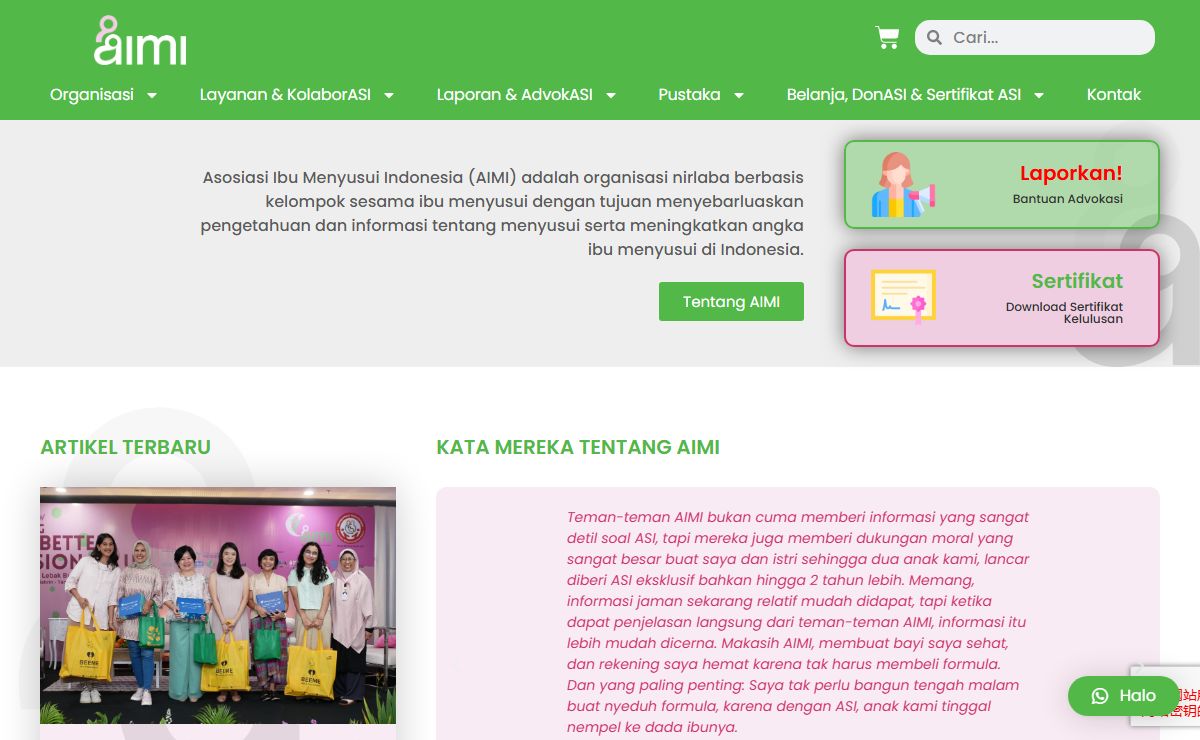The image size is (1200, 740).
Task: Click the AIMI organization description paragraph
Action: (502, 213)
